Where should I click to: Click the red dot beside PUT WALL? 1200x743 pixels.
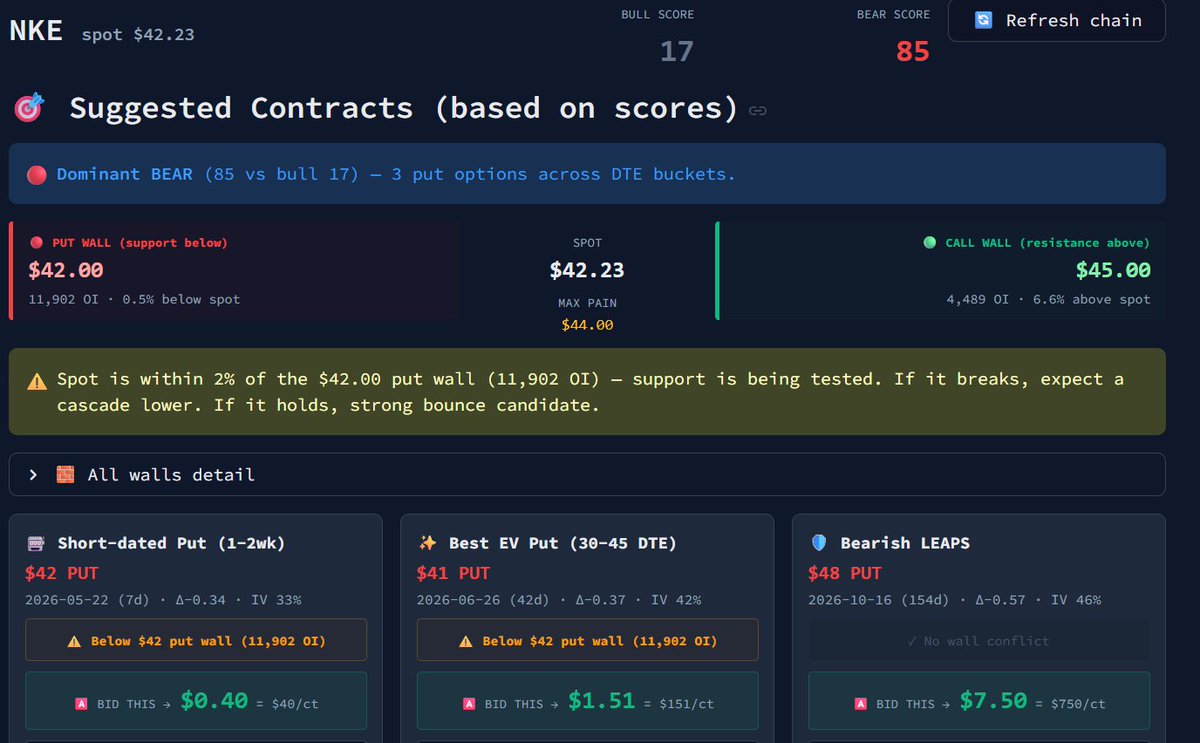point(37,243)
